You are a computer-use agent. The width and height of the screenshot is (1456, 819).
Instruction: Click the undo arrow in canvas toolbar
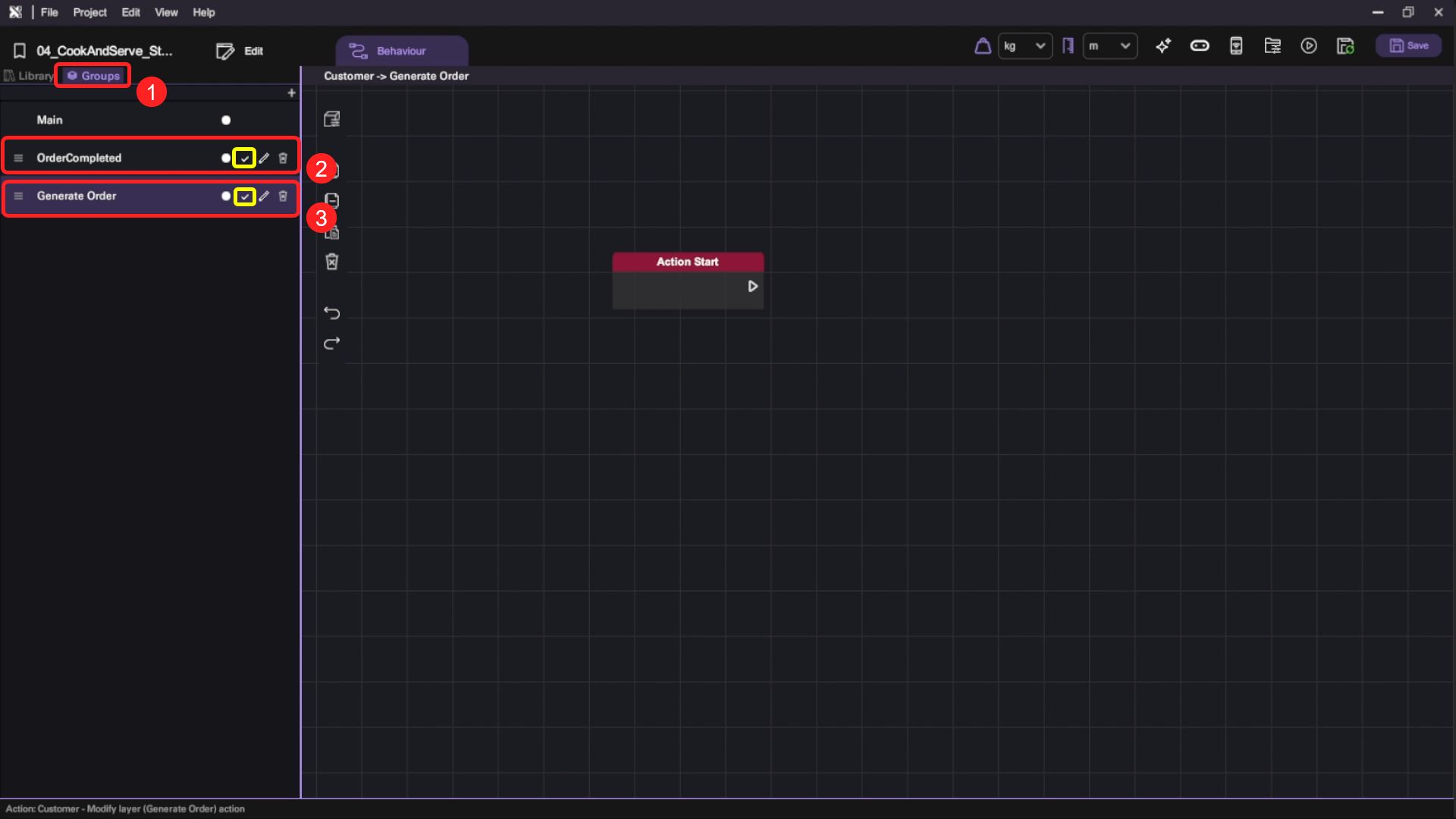pyautogui.click(x=331, y=312)
